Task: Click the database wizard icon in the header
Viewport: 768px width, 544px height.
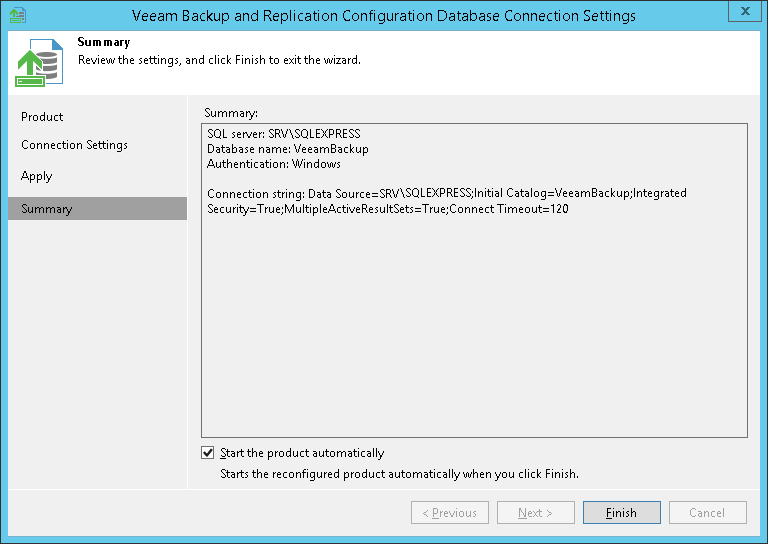Action: pos(36,64)
